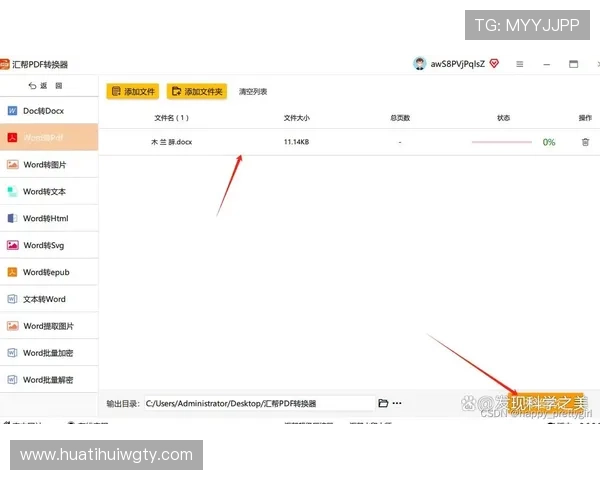Click the 添加文件 button
The height and width of the screenshot is (480, 600).
(x=132, y=91)
